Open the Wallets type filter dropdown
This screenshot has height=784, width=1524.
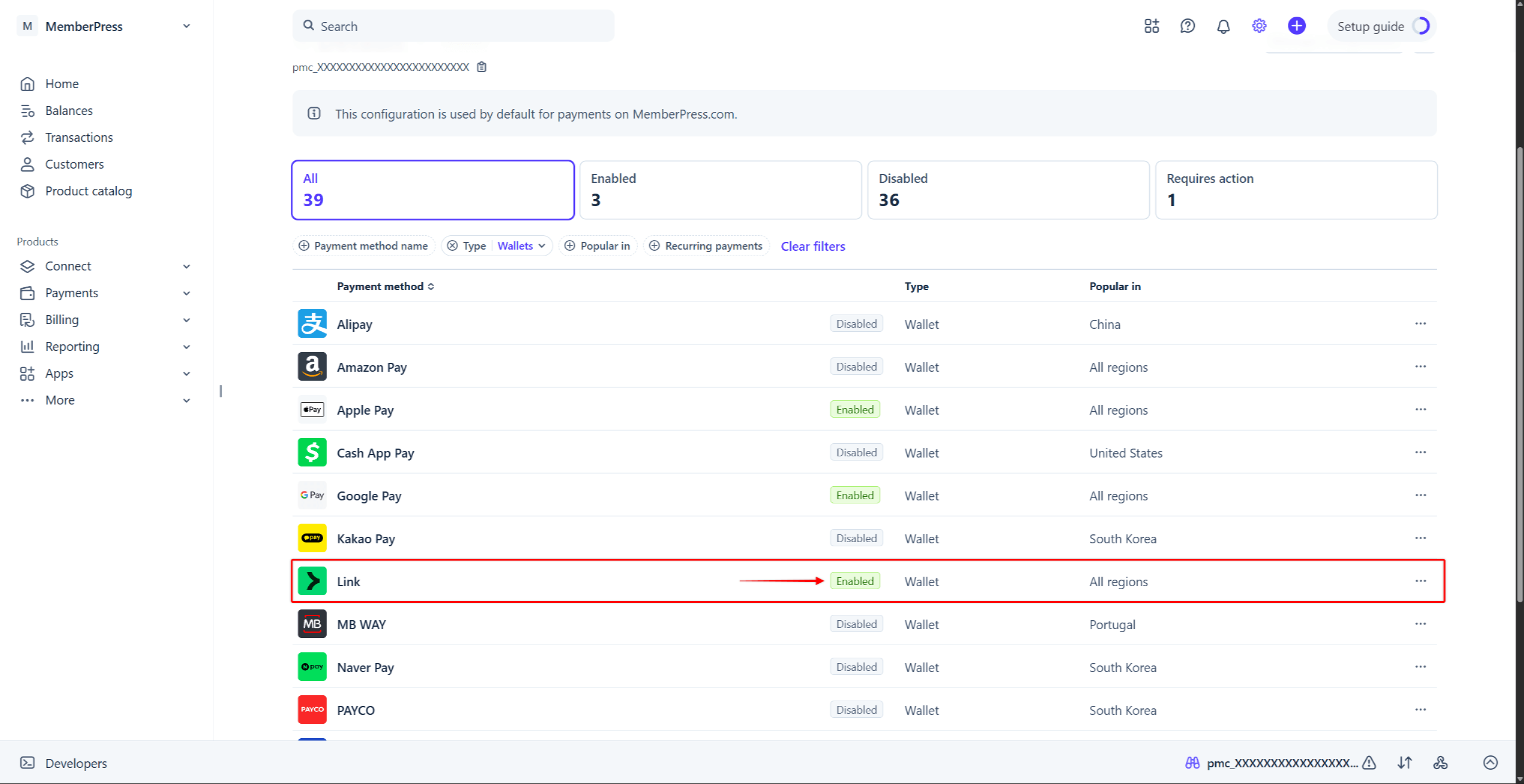(522, 245)
